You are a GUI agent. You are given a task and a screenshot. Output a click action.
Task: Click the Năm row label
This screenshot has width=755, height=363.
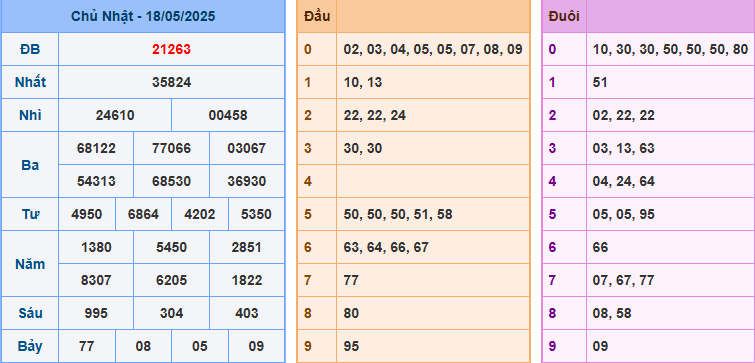click(30, 264)
